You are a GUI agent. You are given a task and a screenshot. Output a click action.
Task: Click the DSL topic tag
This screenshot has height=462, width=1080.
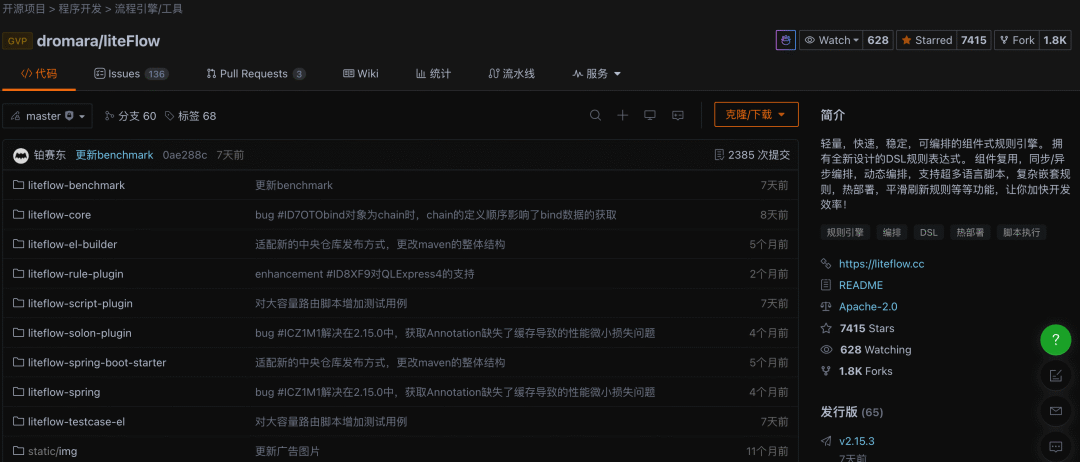pos(929,232)
